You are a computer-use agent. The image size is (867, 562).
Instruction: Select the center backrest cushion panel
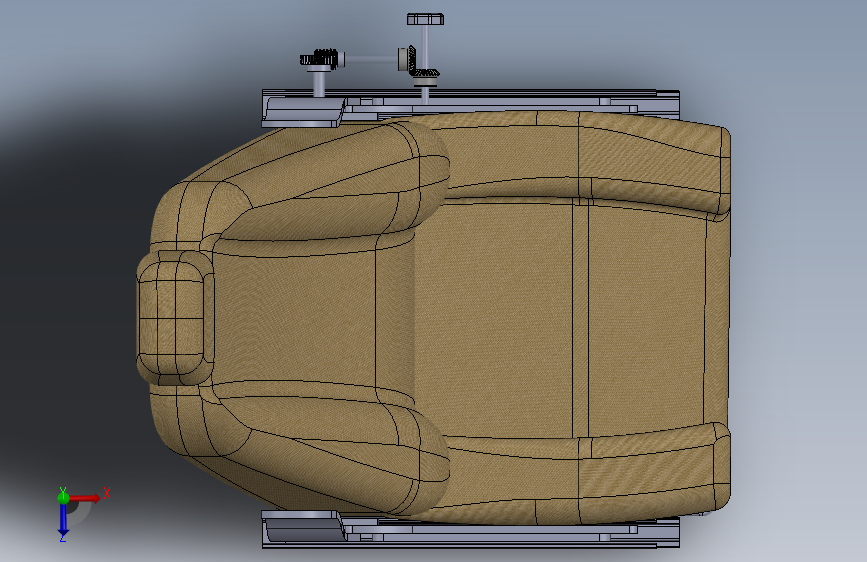293,318
